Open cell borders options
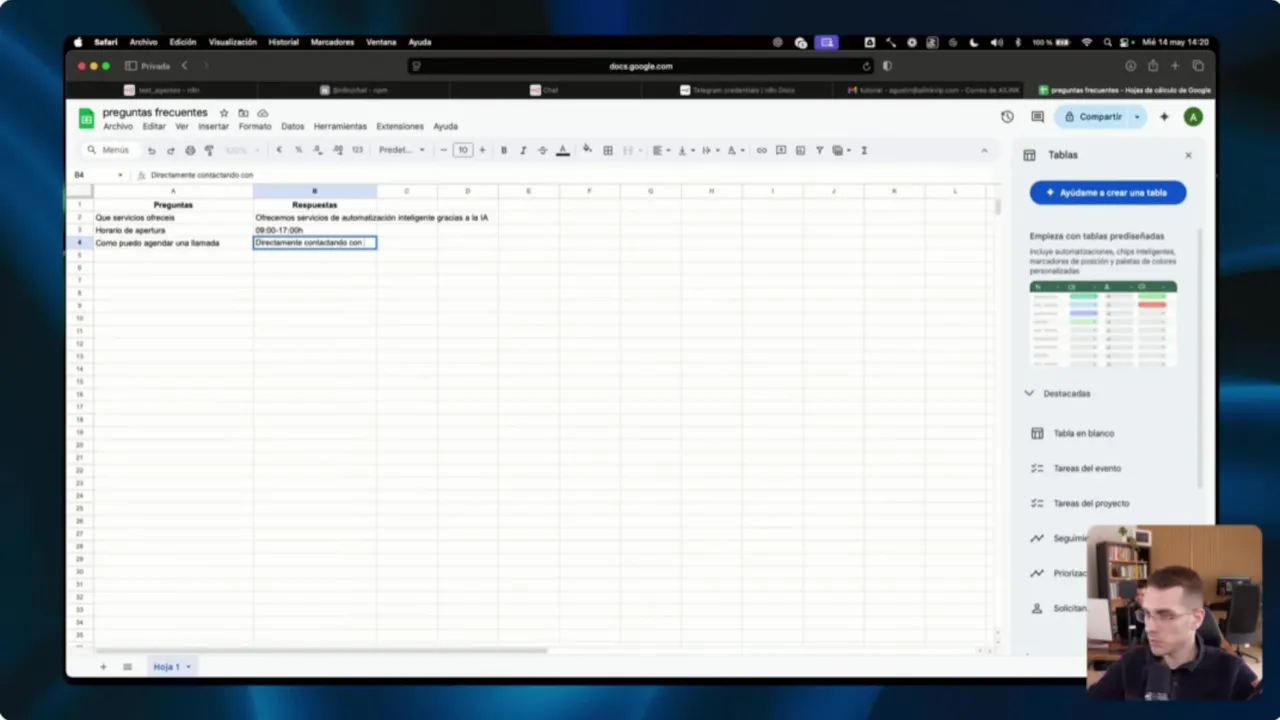This screenshot has width=1280, height=720. point(607,150)
